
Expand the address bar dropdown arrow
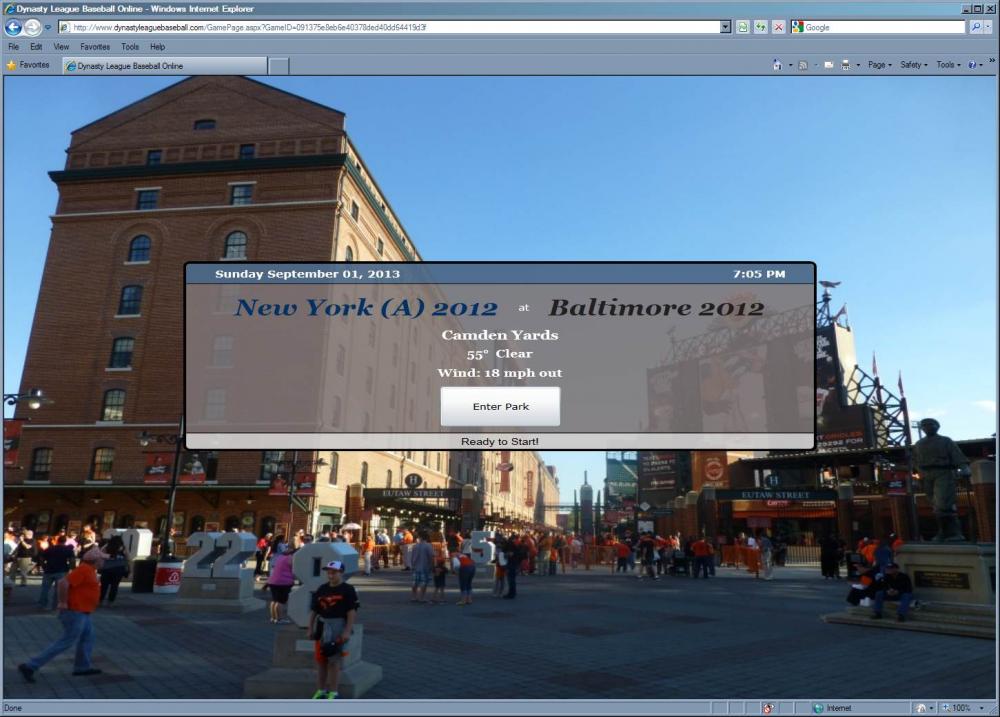pyautogui.click(x=725, y=27)
